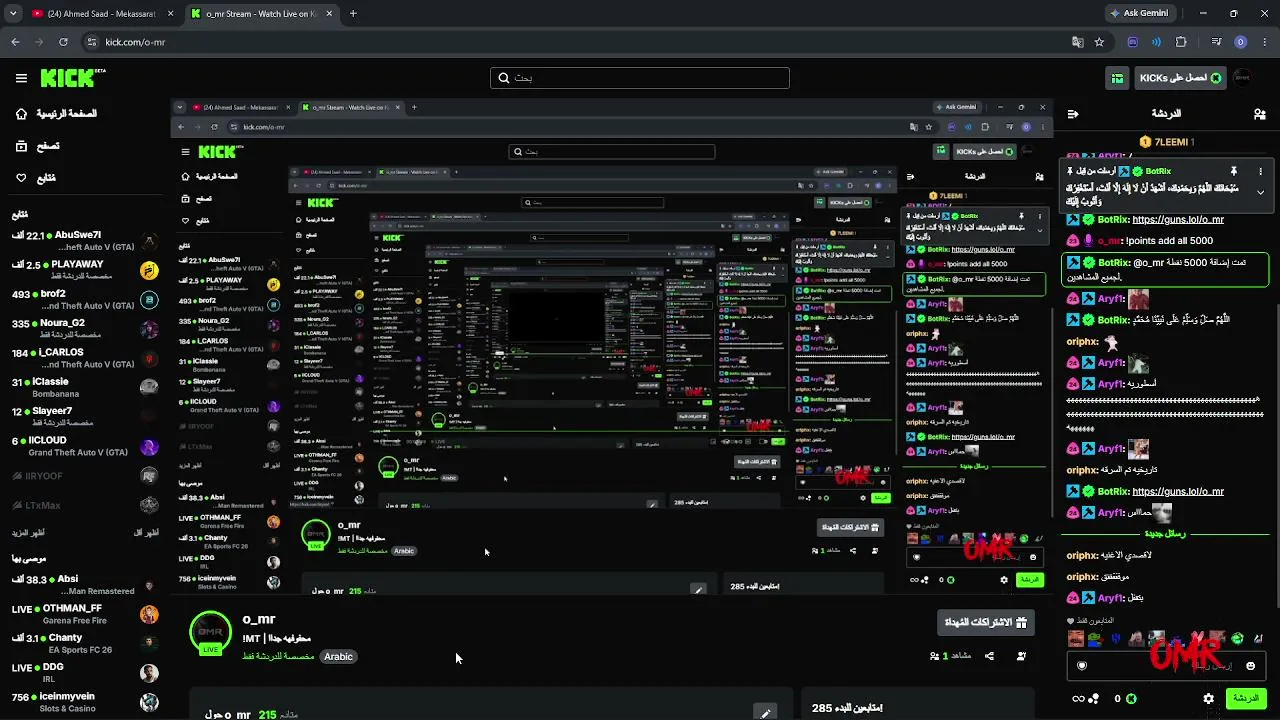Viewport: 1280px width, 720px height.
Task: Open the extensions puzzle icon in the outermost browser
Action: [1181, 42]
